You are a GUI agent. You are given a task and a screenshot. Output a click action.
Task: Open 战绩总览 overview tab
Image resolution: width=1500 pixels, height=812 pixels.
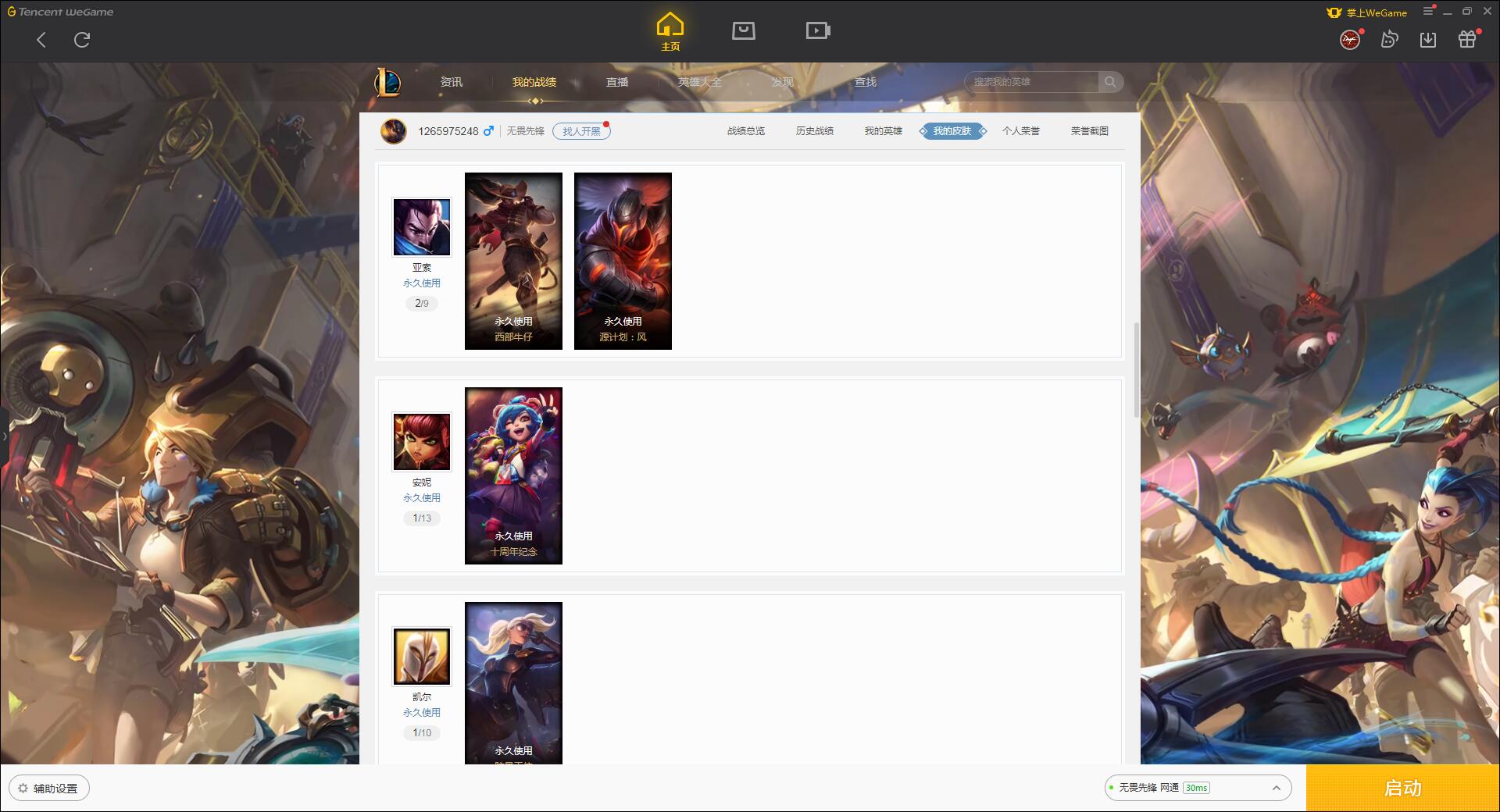point(746,131)
